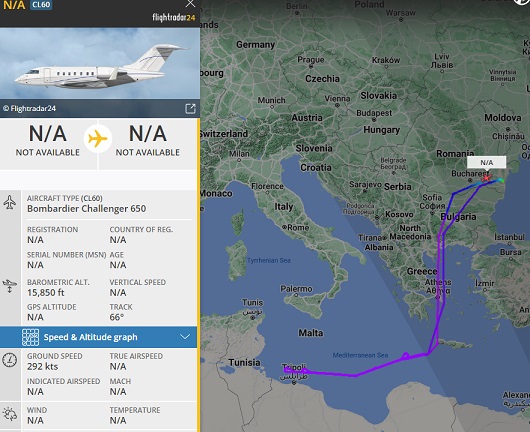Click the yellow airplane route icon
Screen dimensions: 530x432
[x=98, y=139]
